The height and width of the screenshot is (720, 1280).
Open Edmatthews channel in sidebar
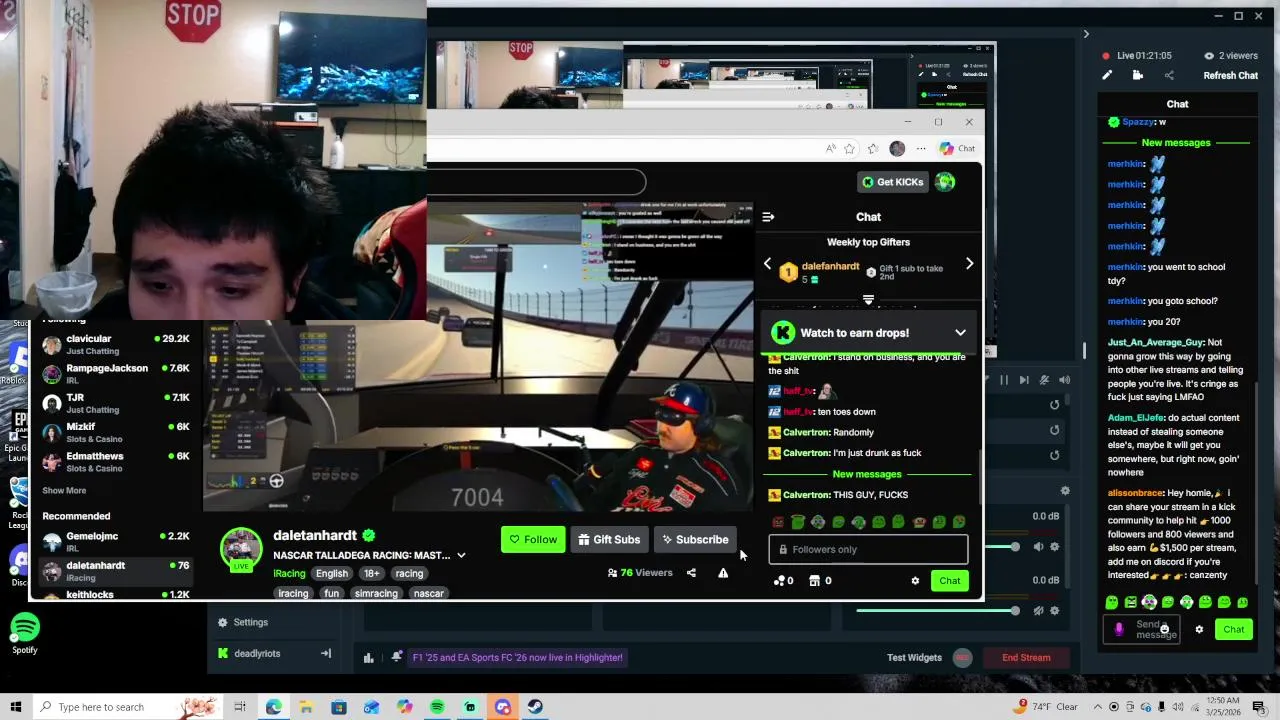point(114,461)
